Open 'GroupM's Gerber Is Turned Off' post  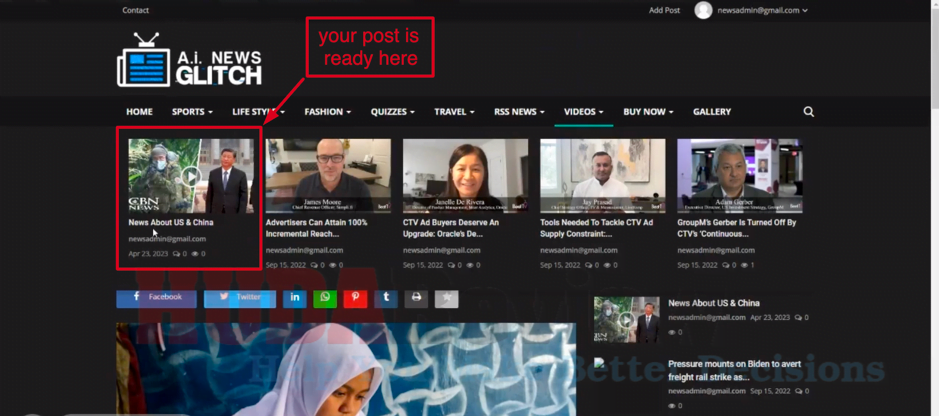tap(737, 228)
